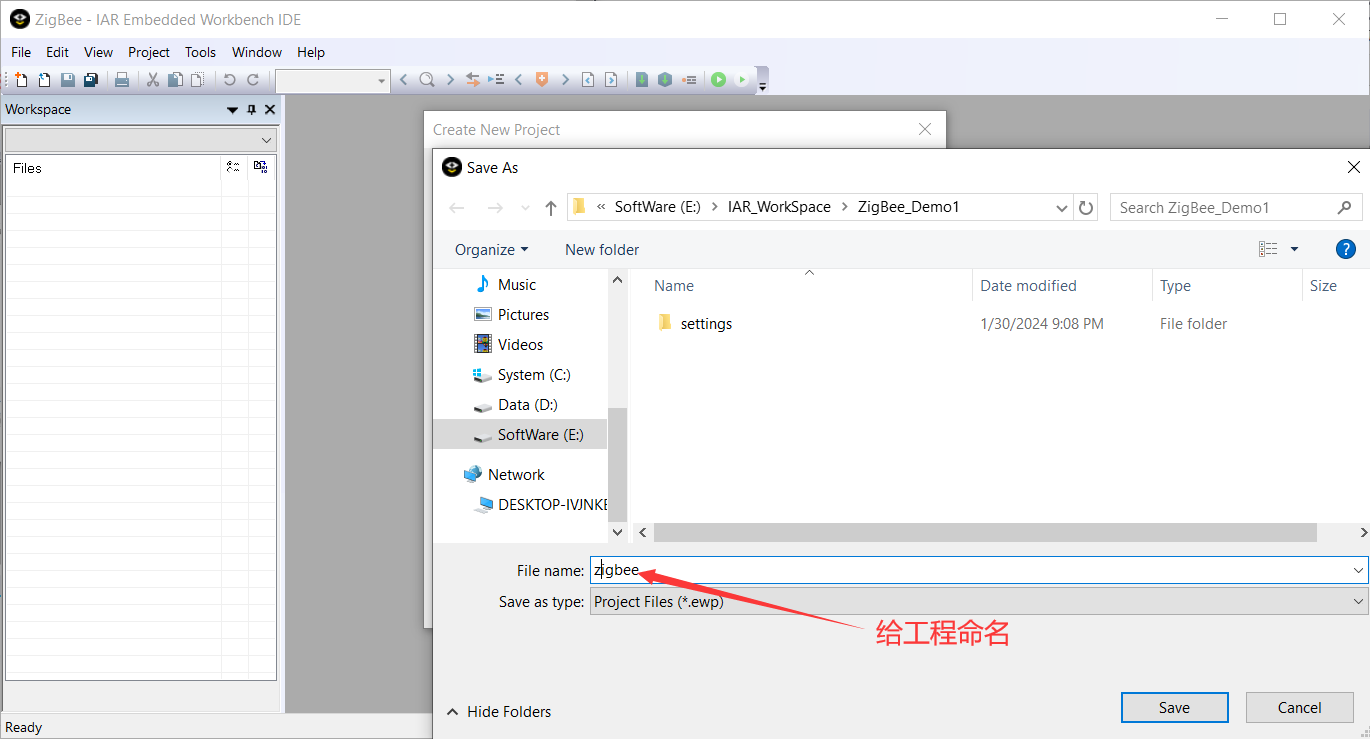This screenshot has width=1370, height=739.
Task: Open the Tools menu
Action: click(x=200, y=52)
